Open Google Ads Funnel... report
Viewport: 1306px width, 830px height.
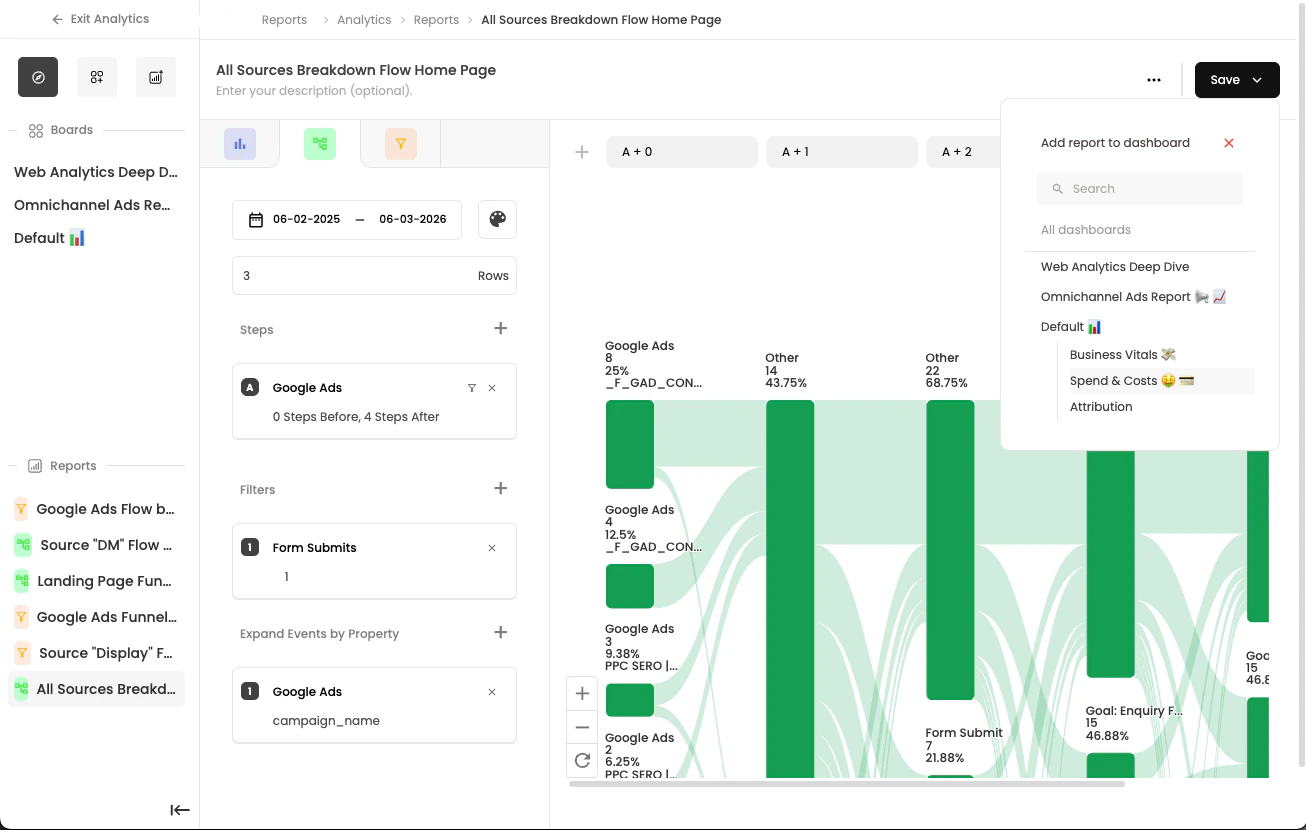(x=96, y=617)
